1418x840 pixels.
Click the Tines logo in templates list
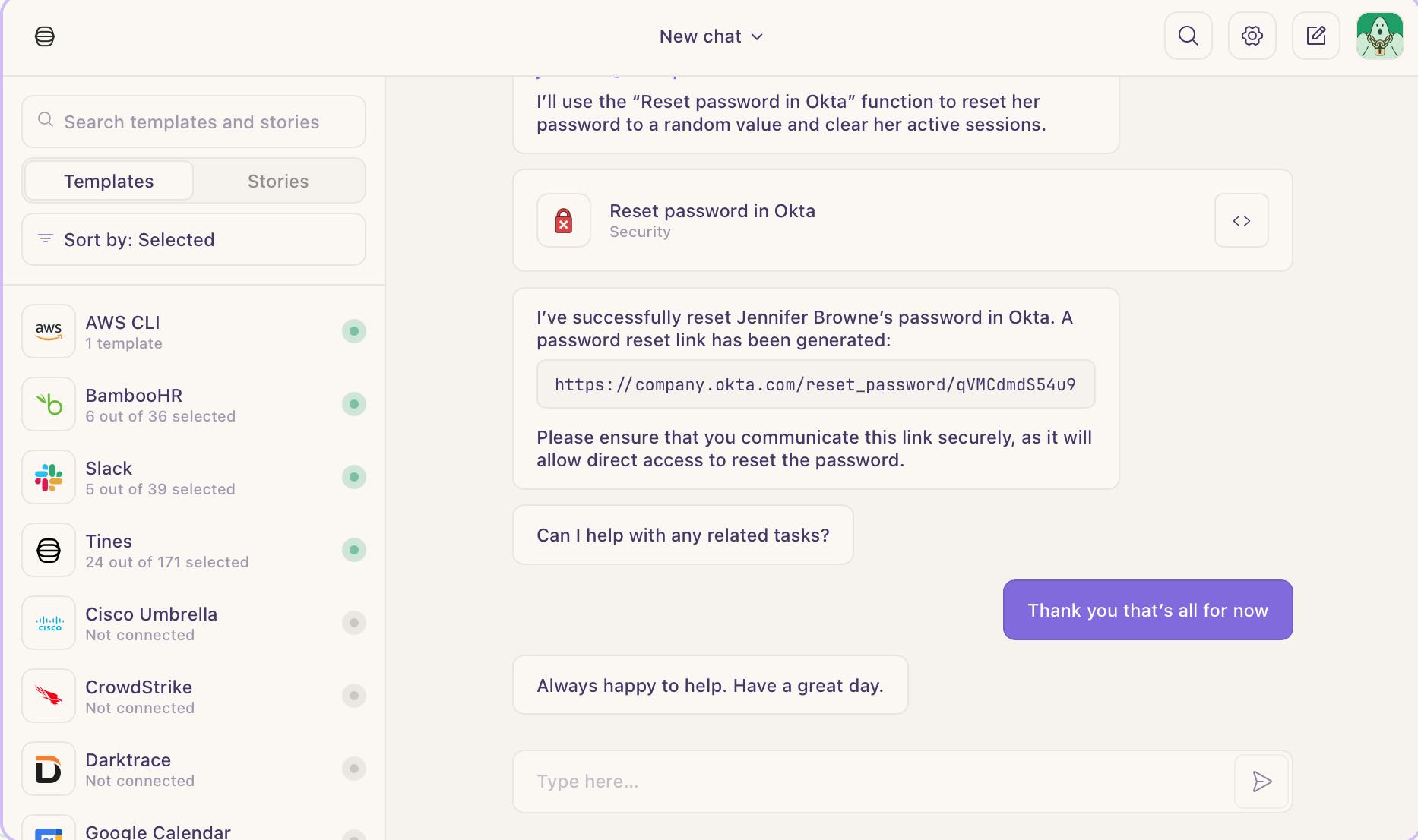[x=49, y=550]
